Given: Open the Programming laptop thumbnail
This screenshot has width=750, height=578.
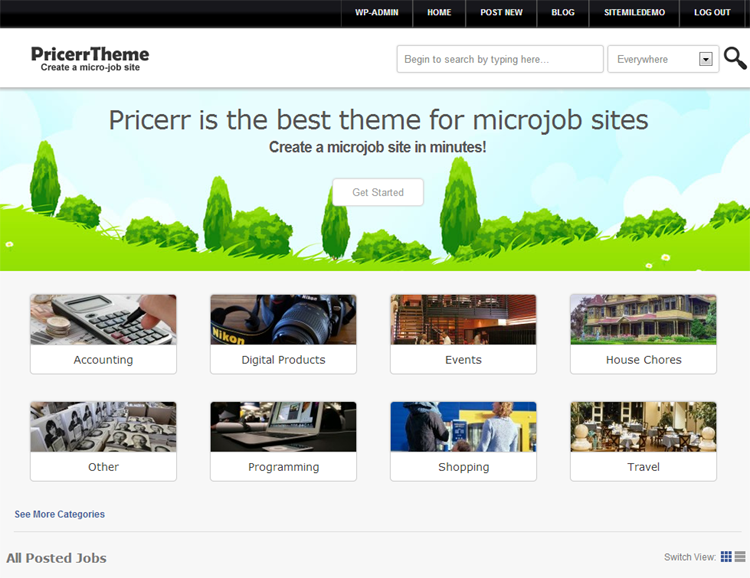Looking at the screenshot, I should pyautogui.click(x=283, y=427).
